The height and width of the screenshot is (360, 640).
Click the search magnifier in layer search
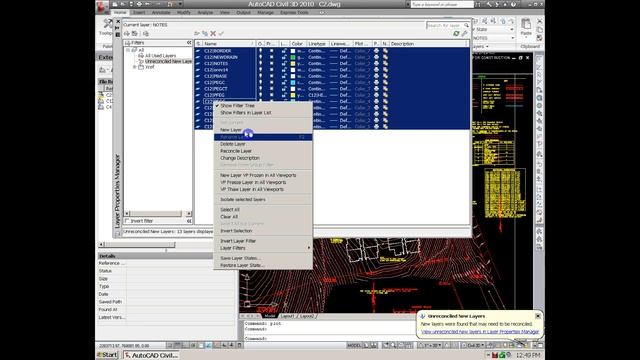(x=466, y=25)
